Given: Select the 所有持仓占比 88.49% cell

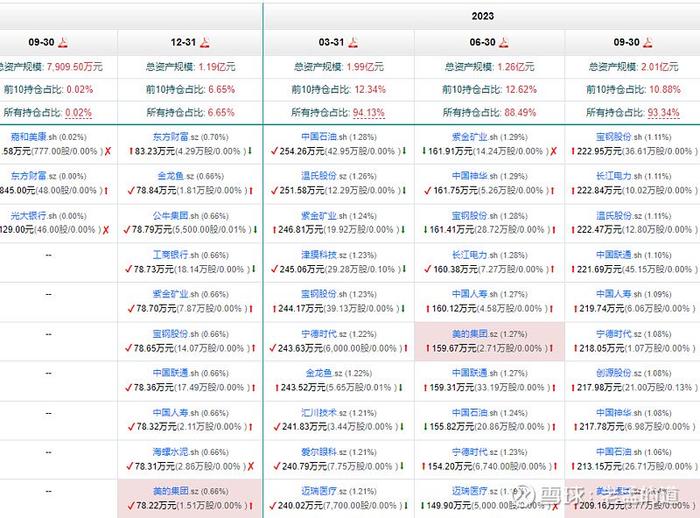Looking at the screenshot, I should click(489, 112).
